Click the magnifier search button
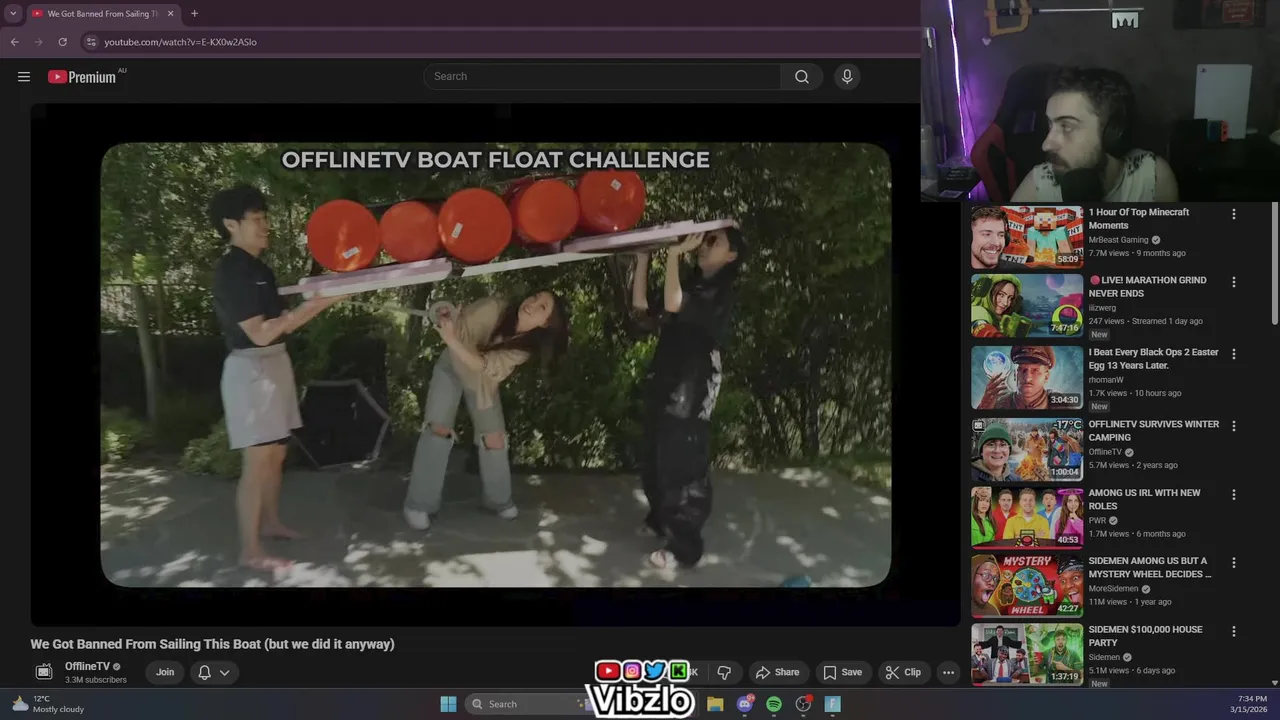This screenshot has width=1280, height=720. point(802,77)
